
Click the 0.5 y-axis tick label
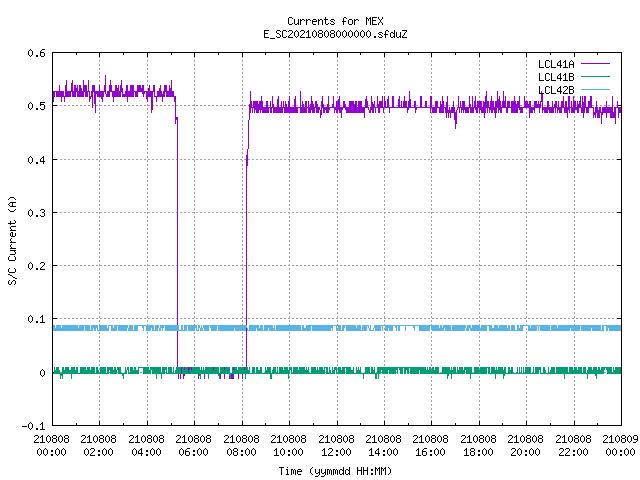[36, 106]
